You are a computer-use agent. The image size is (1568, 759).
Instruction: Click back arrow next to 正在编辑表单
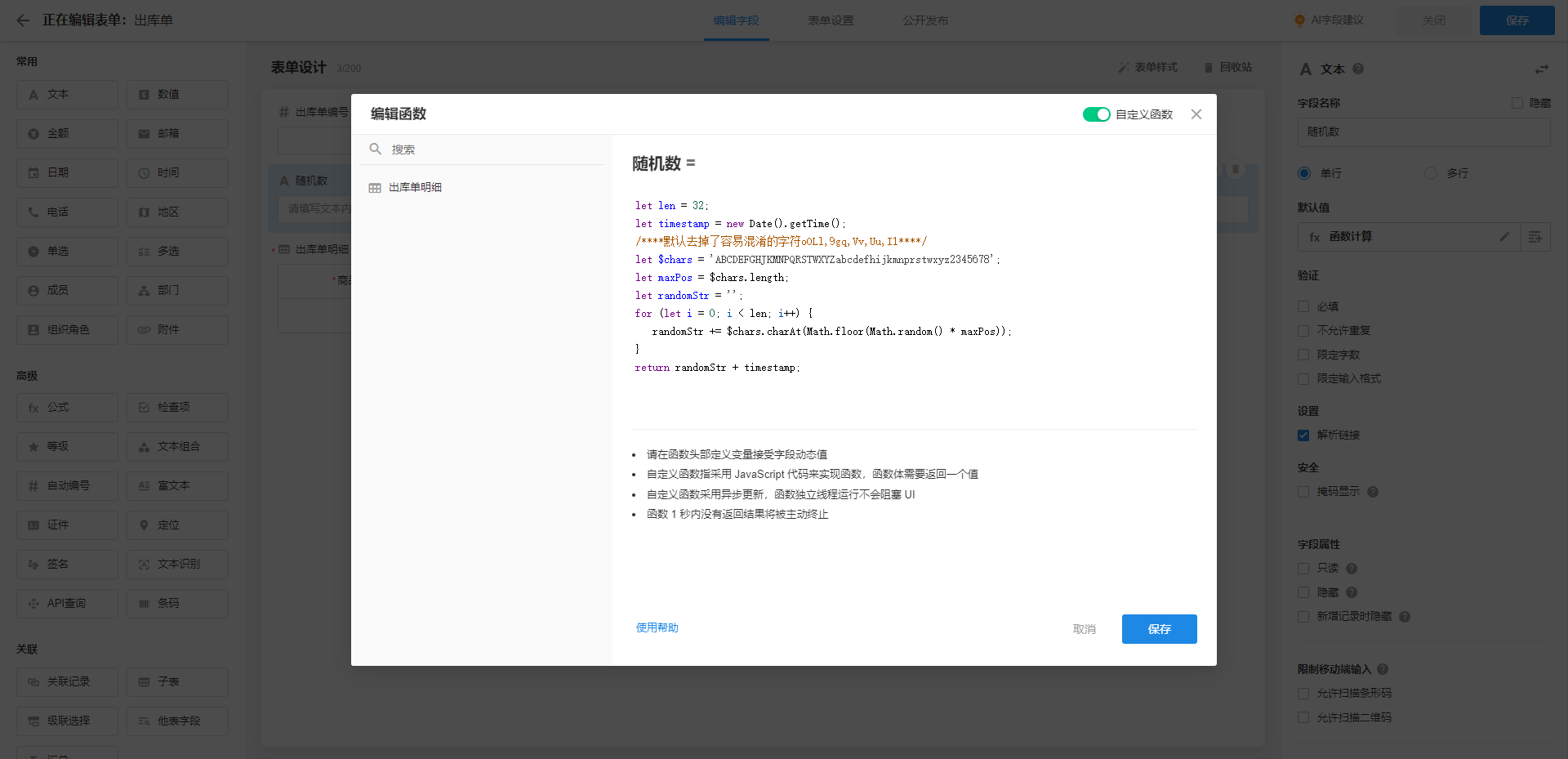pyautogui.click(x=23, y=20)
